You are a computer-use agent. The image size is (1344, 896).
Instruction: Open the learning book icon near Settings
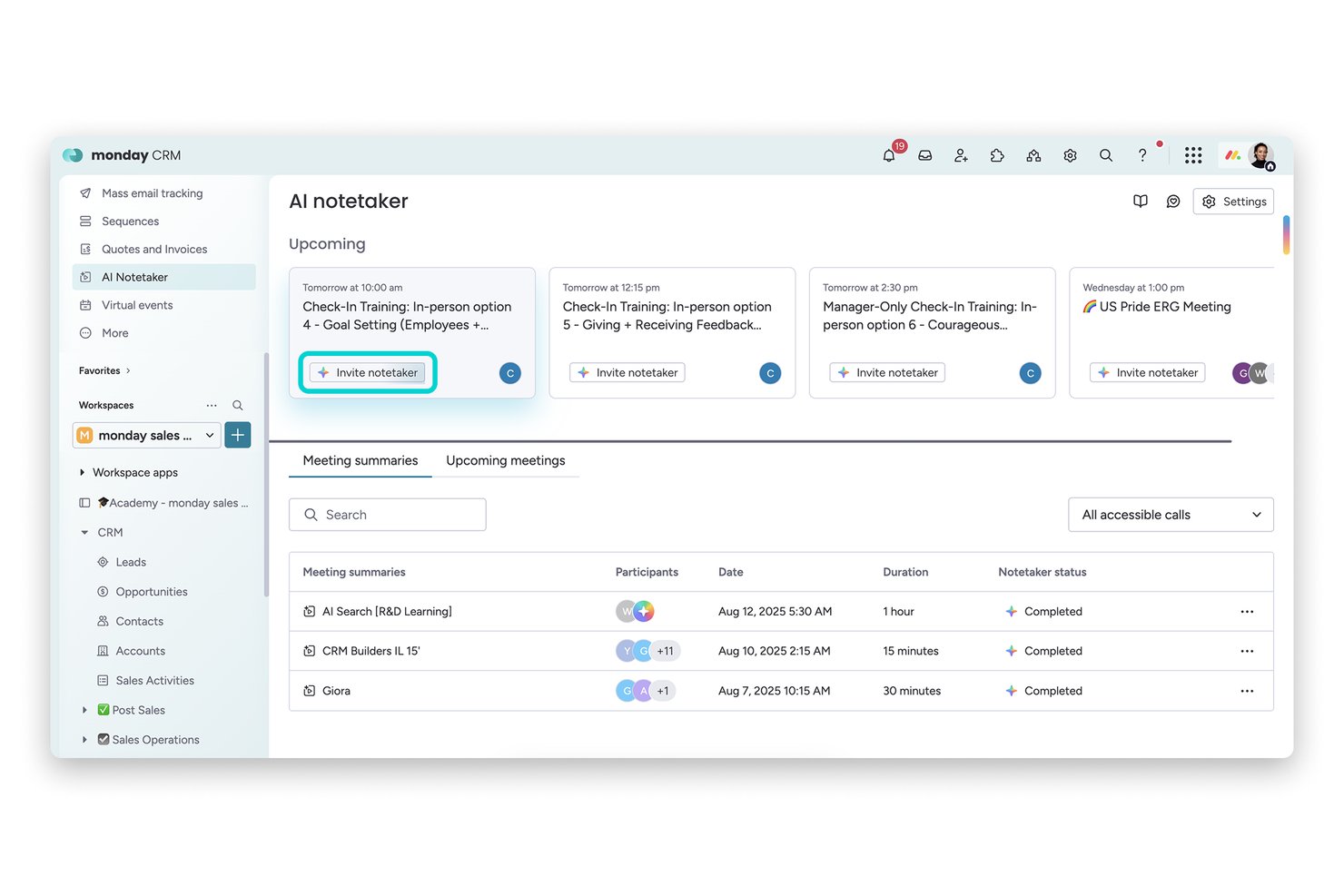coord(1141,202)
